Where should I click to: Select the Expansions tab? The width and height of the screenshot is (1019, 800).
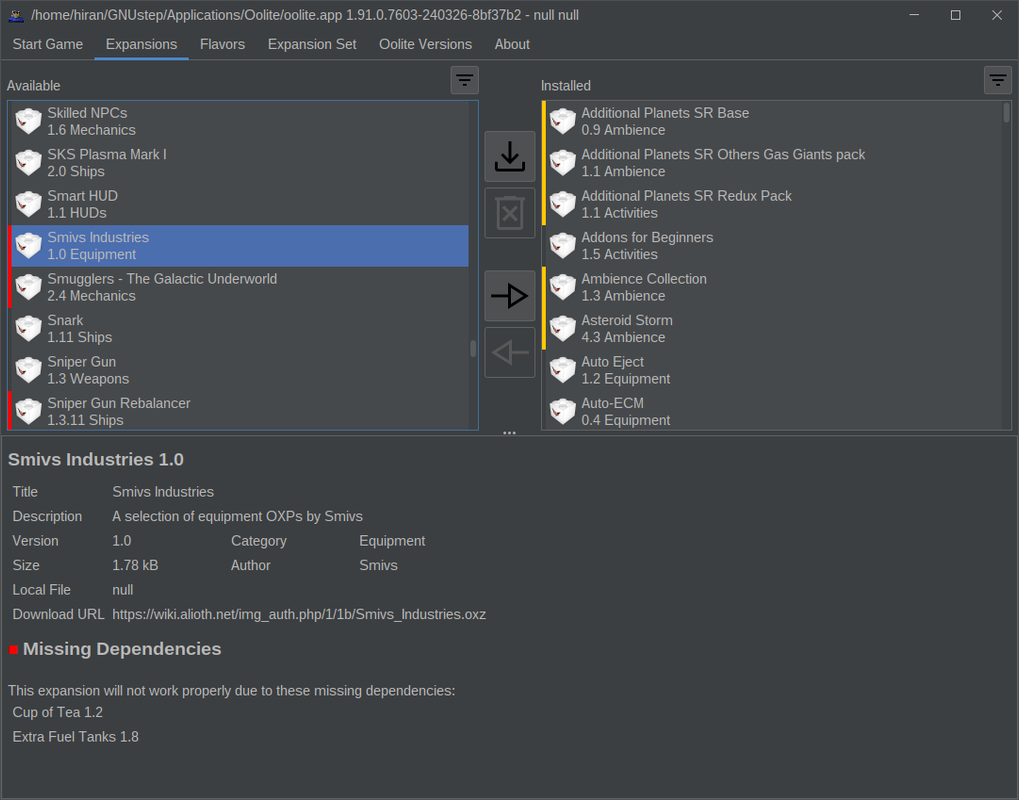click(141, 44)
